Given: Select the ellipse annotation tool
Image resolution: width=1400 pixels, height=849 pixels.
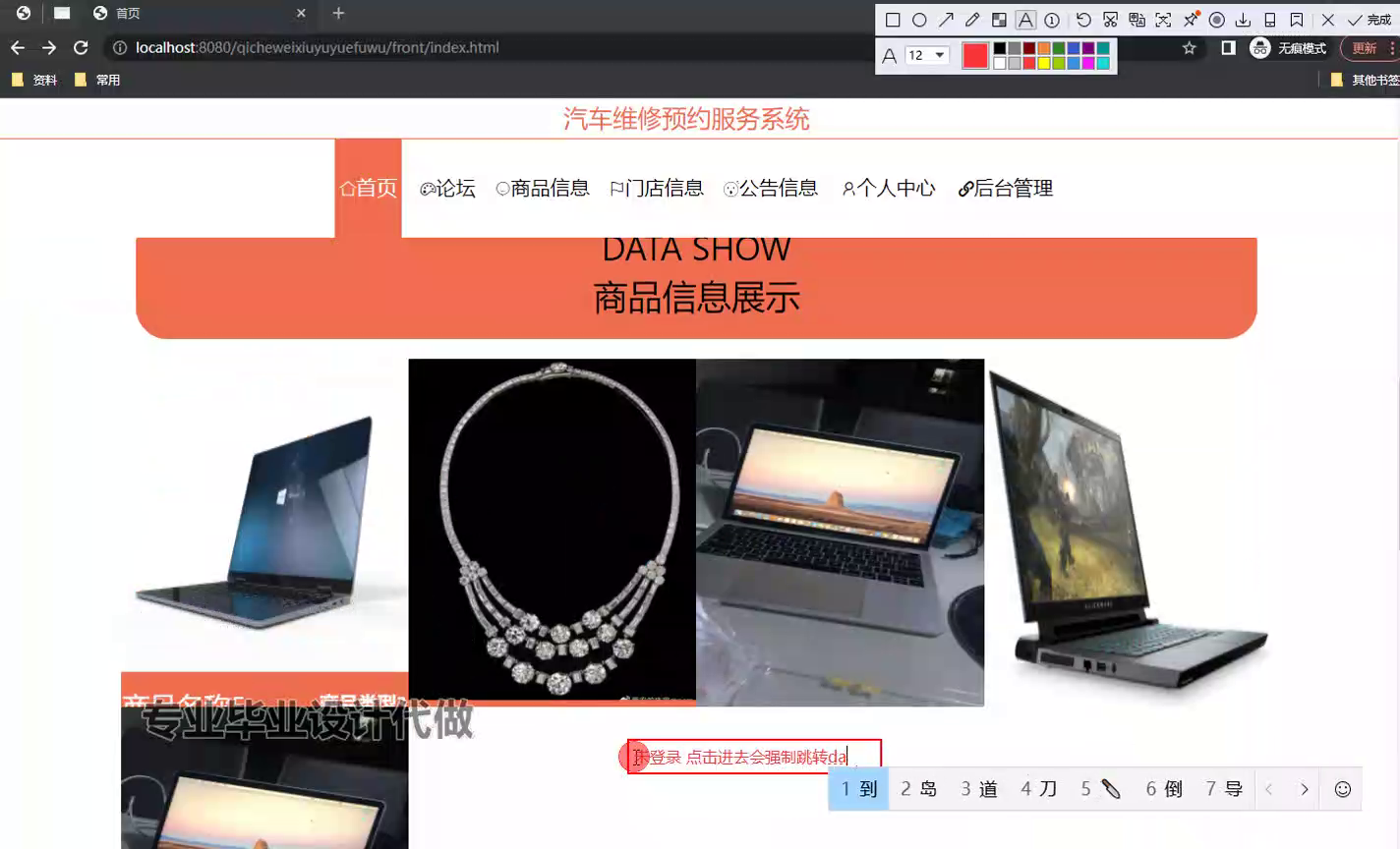Looking at the screenshot, I should (x=919, y=20).
